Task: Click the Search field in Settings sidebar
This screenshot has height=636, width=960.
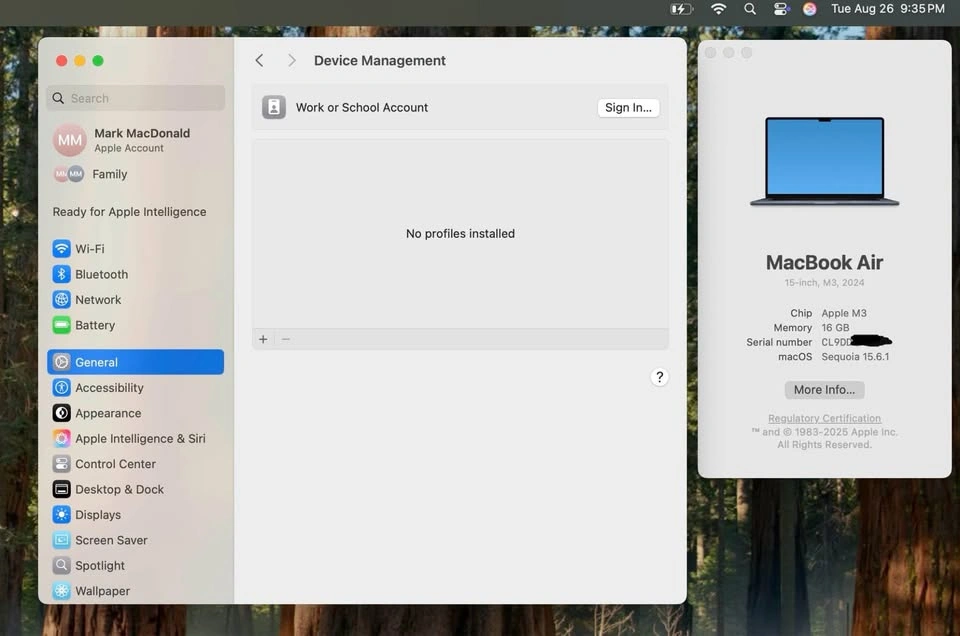Action: (x=136, y=98)
